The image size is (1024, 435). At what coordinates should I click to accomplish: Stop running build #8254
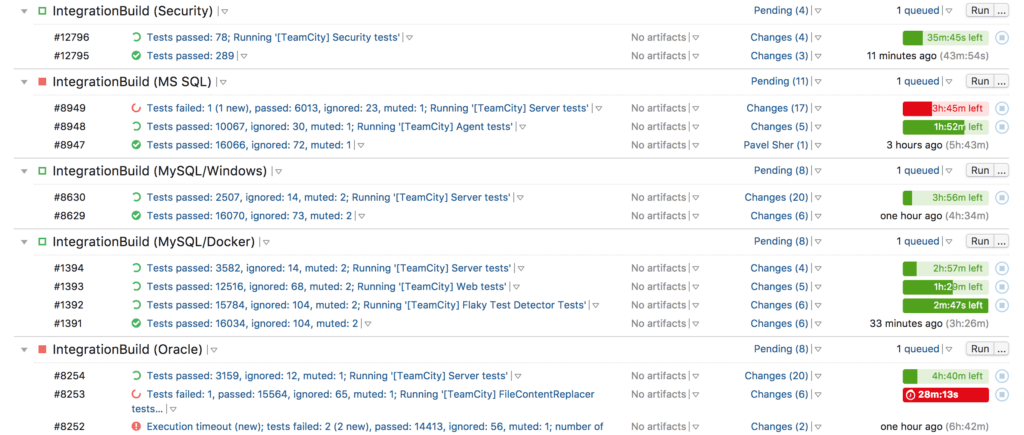[1002, 376]
